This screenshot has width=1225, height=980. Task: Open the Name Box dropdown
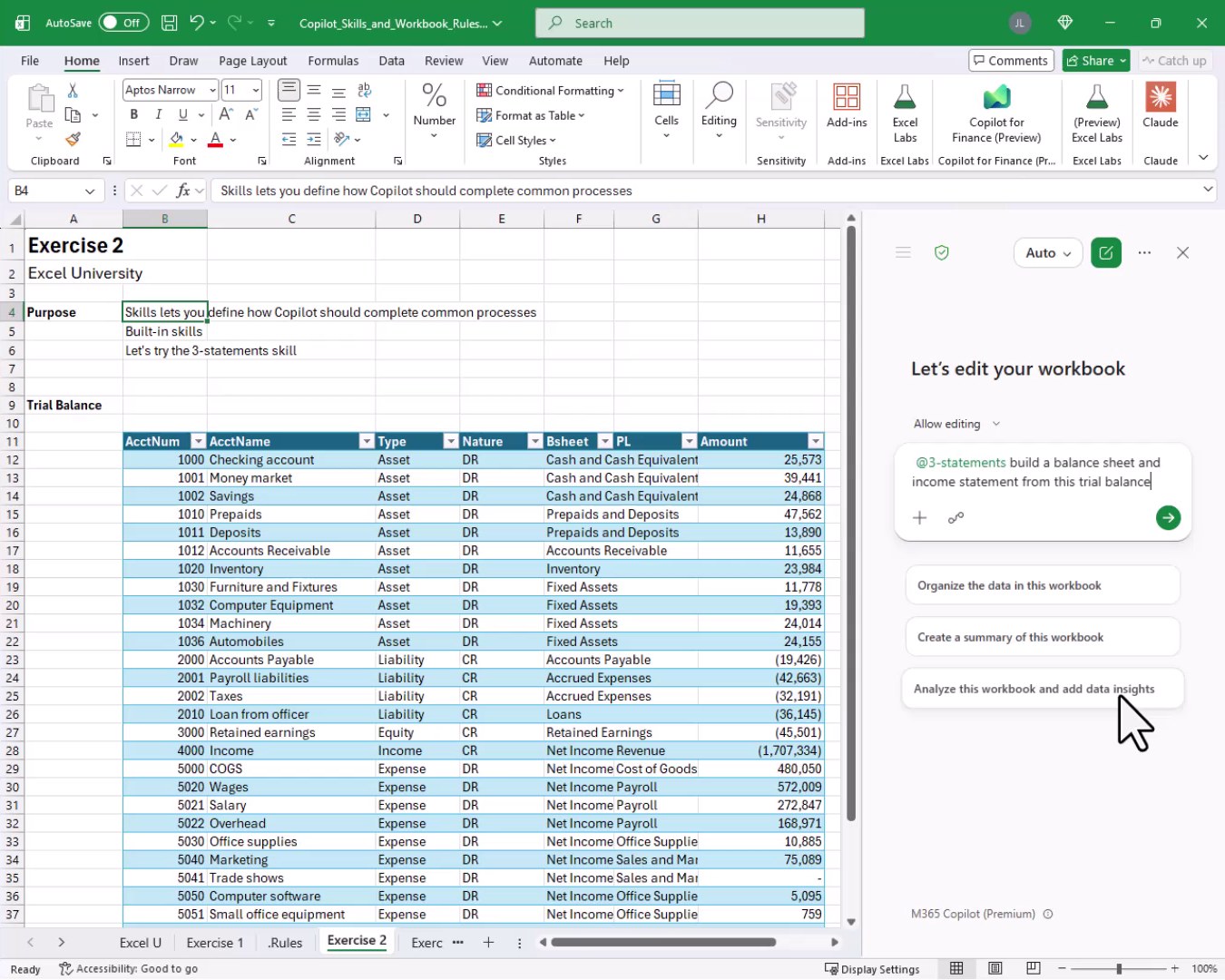[90, 191]
